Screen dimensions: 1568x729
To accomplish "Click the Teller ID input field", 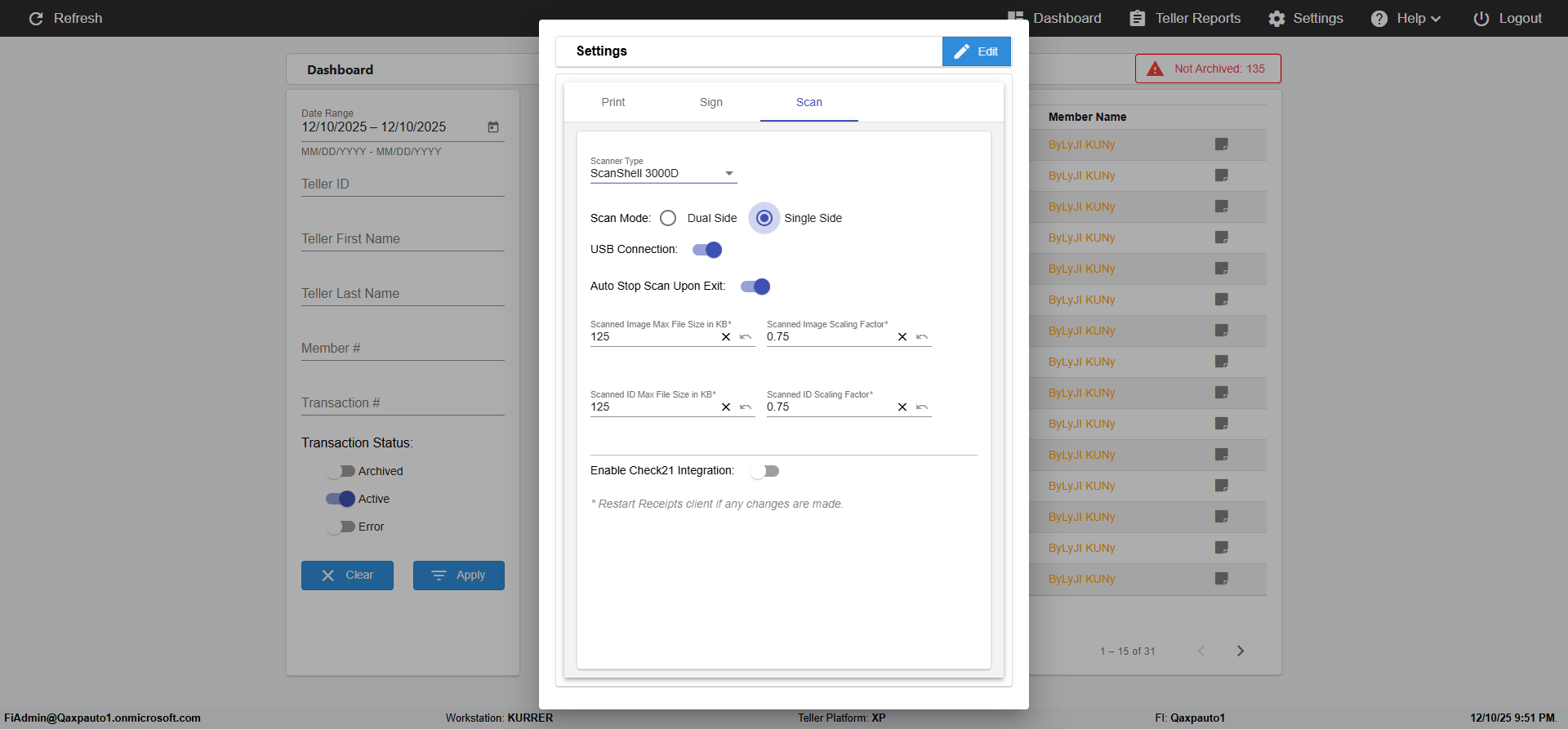I will click(x=403, y=184).
